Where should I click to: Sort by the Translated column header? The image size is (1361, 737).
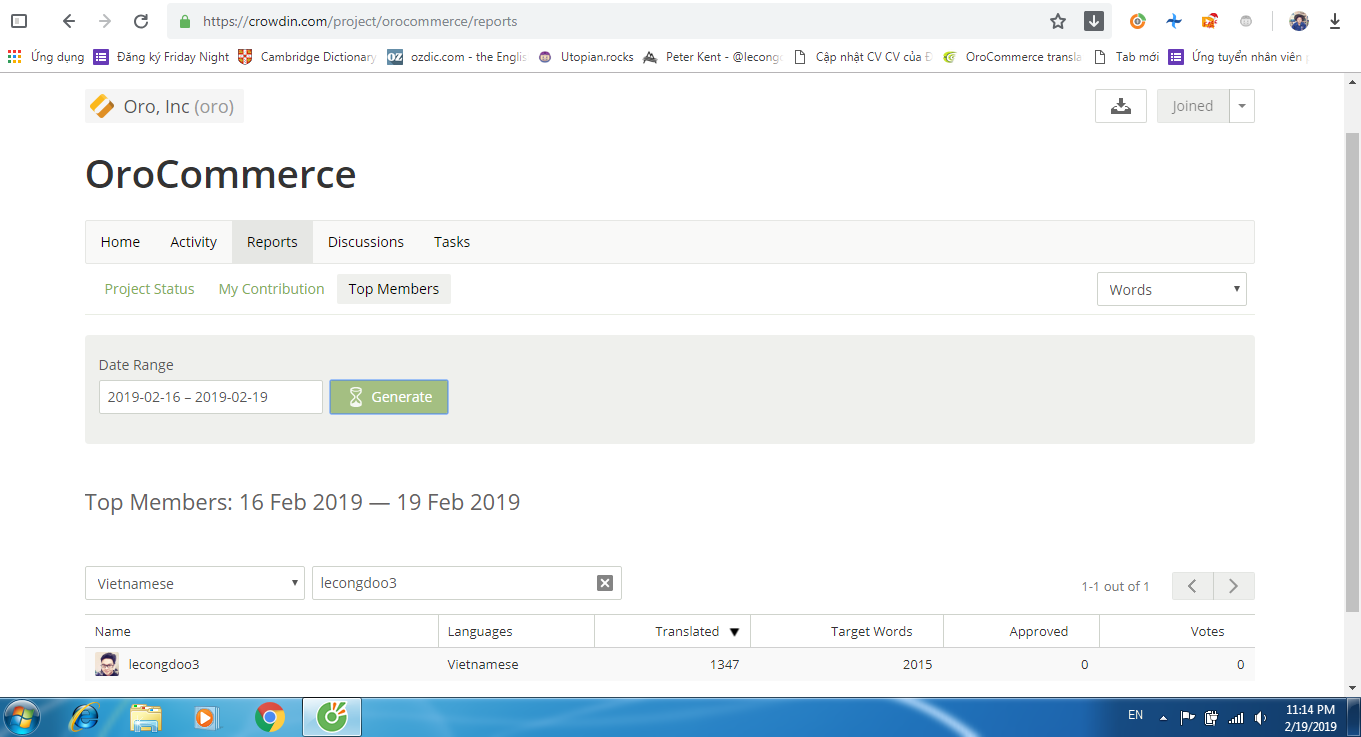tap(687, 631)
